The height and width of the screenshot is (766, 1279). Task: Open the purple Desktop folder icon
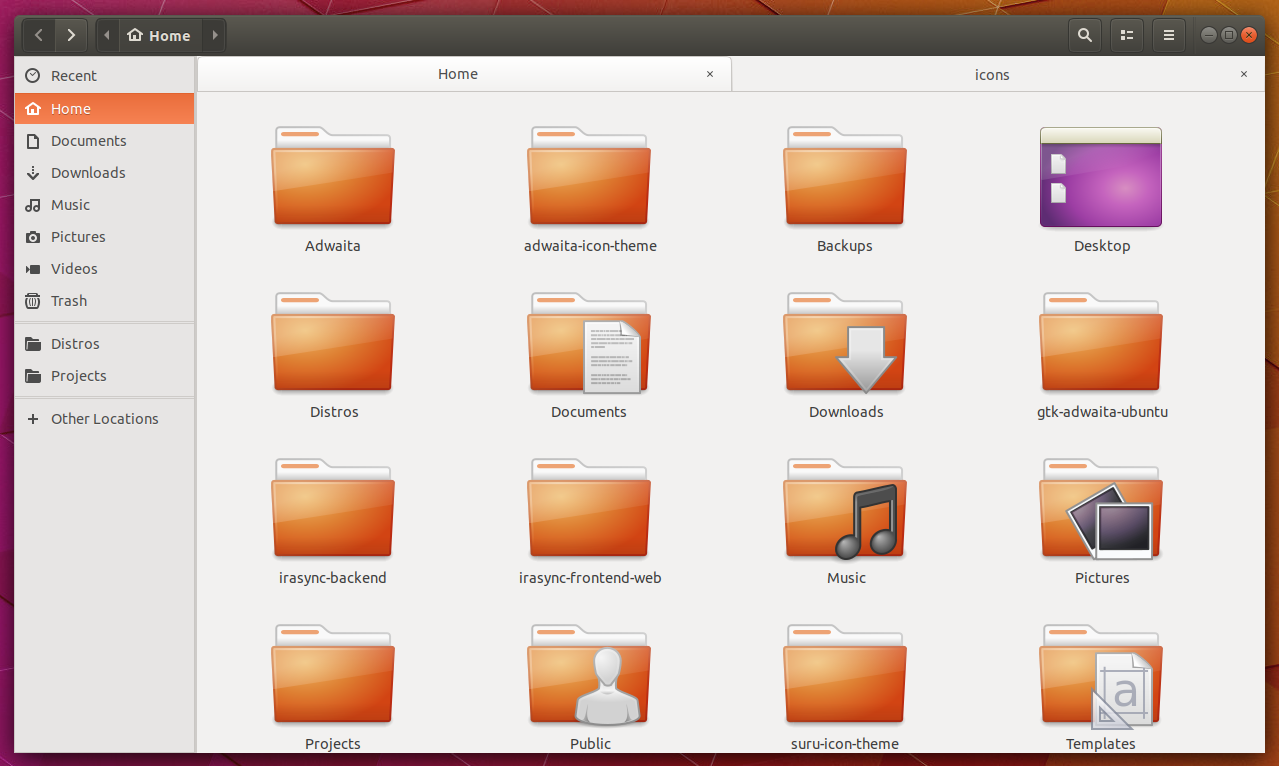(1100, 177)
